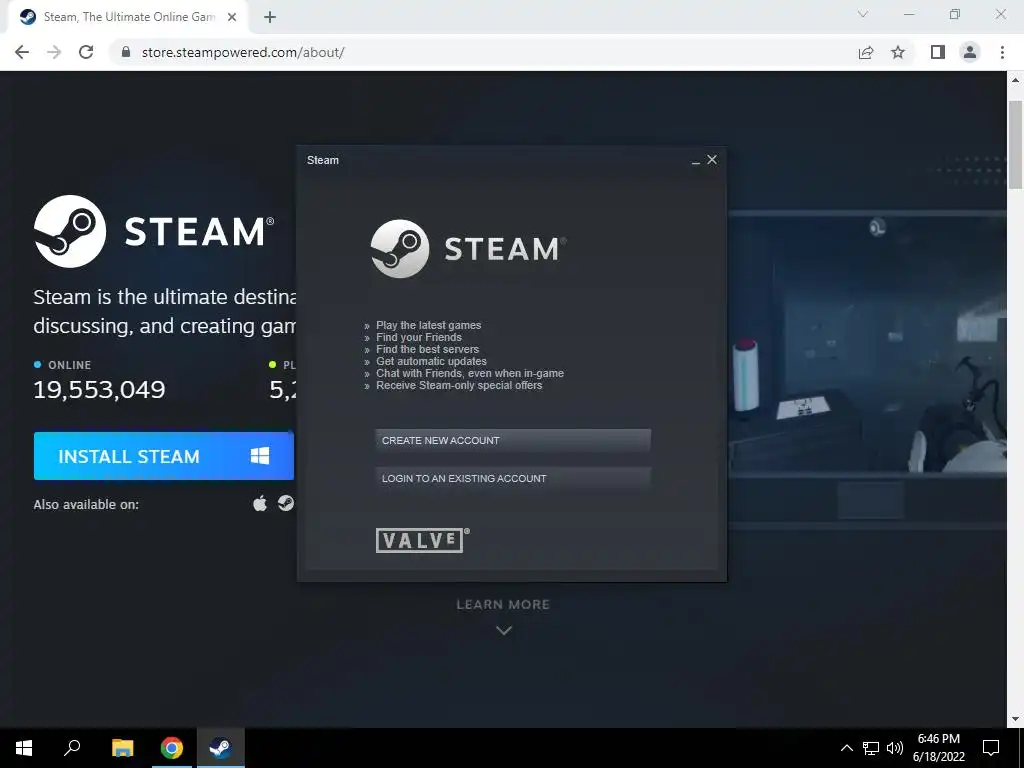This screenshot has width=1024, height=768.
Task: Close the Steam dialog window
Action: click(712, 160)
